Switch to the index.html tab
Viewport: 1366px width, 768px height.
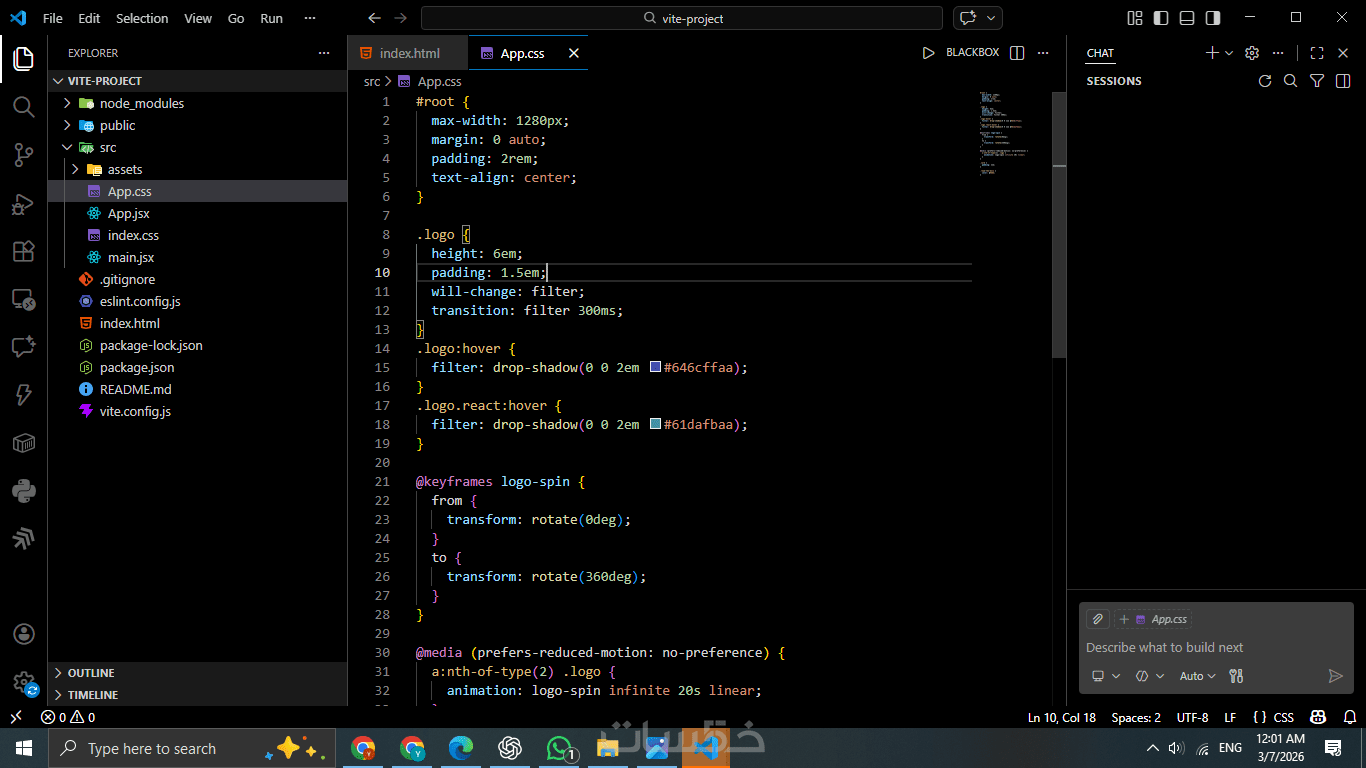(x=409, y=53)
